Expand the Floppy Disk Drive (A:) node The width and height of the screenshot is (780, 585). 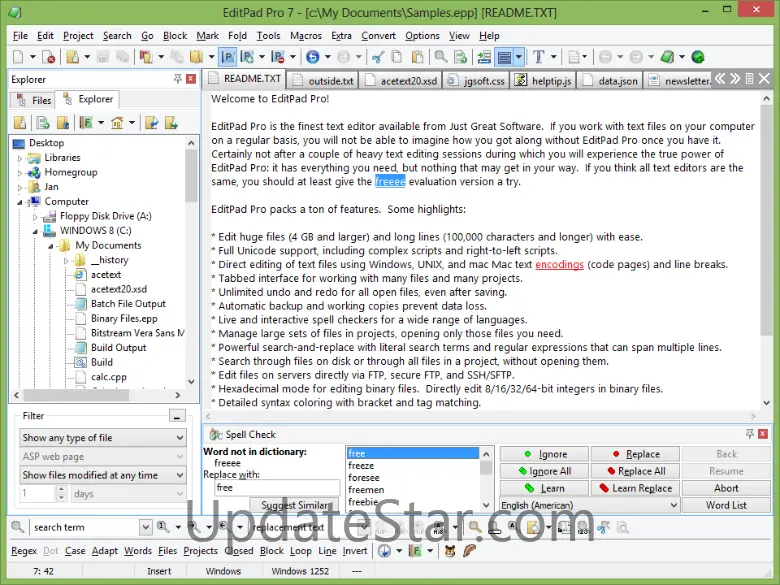coord(35,217)
